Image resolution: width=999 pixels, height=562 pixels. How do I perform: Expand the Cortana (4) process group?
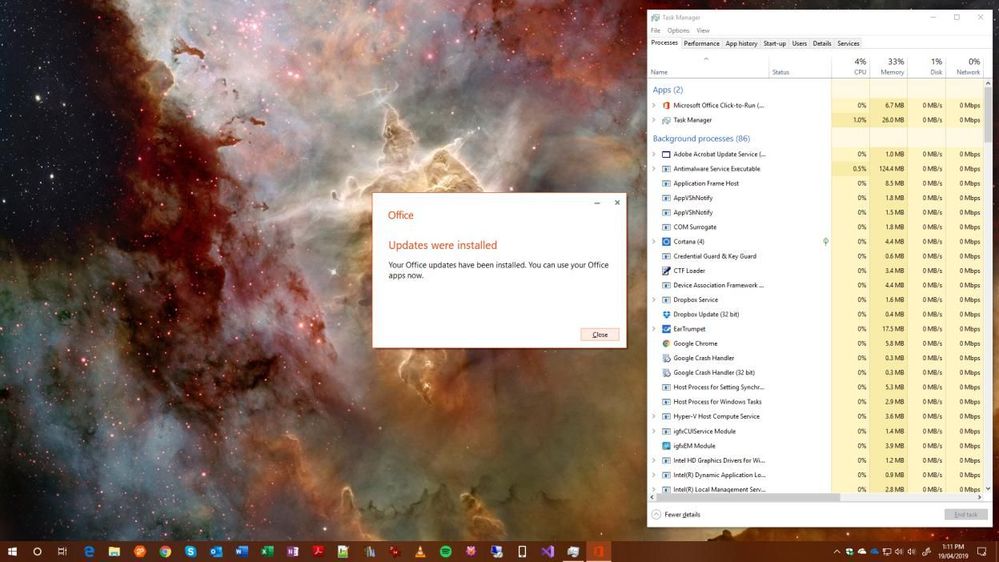654,241
